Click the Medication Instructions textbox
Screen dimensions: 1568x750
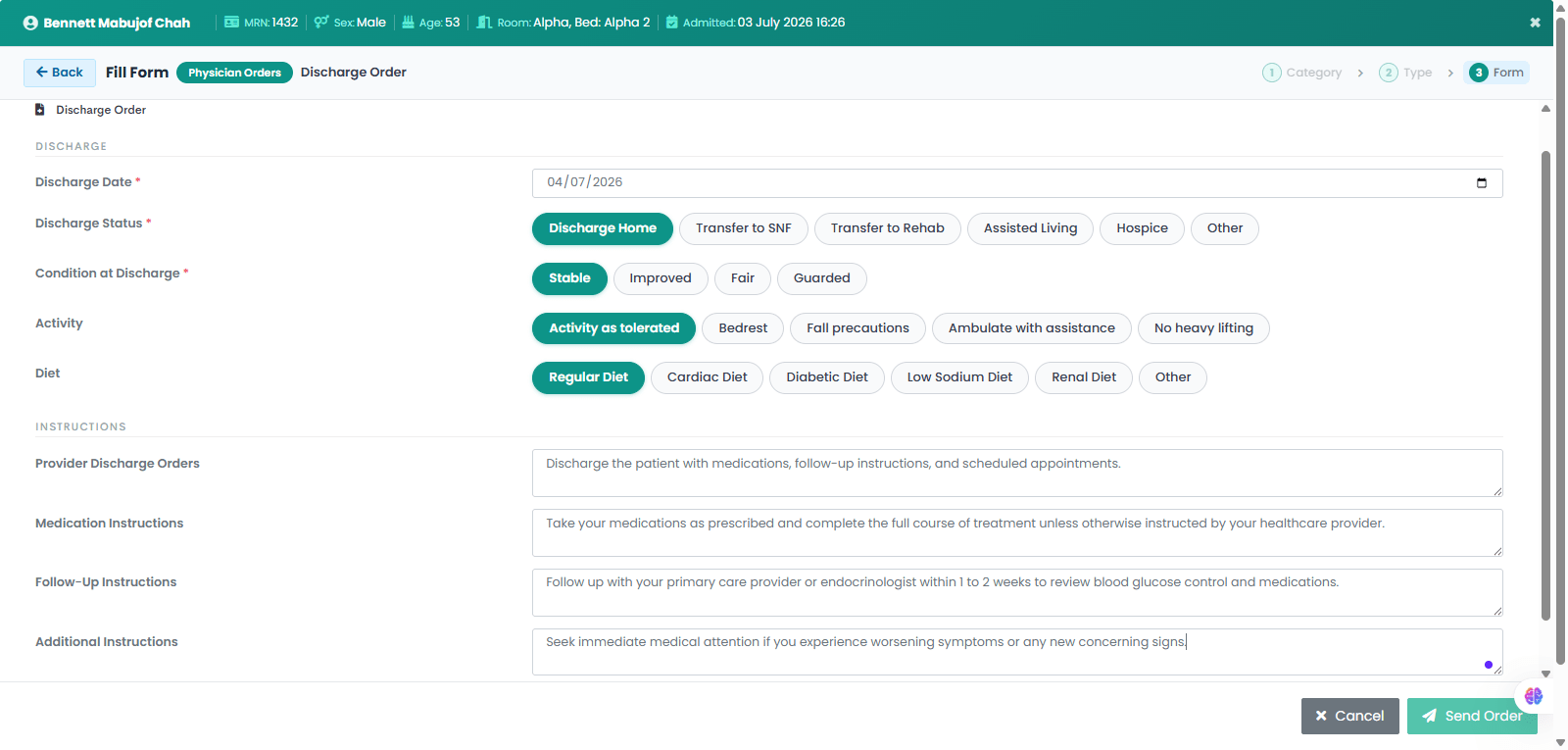pos(1017,533)
